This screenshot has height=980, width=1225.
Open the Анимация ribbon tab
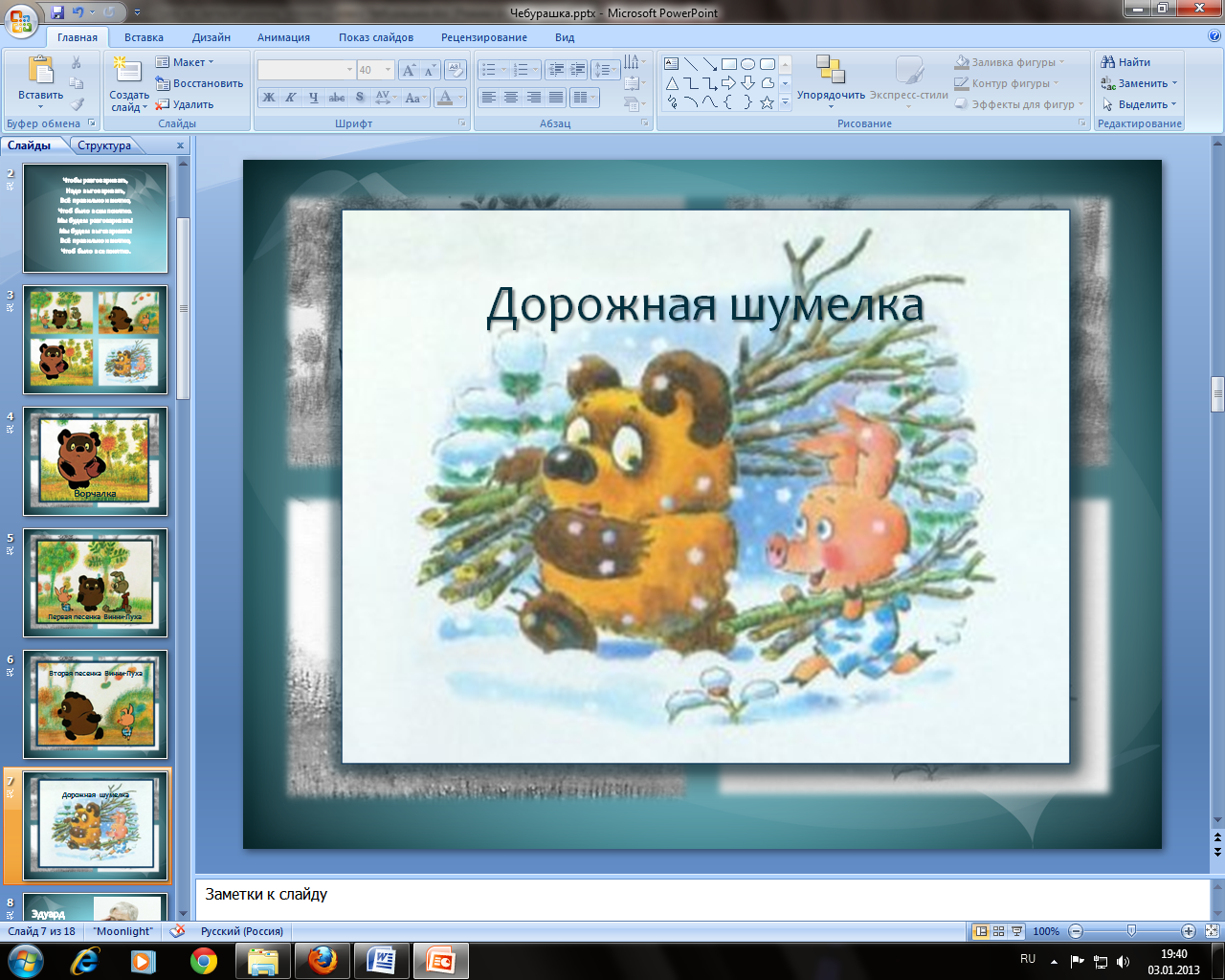[283, 37]
